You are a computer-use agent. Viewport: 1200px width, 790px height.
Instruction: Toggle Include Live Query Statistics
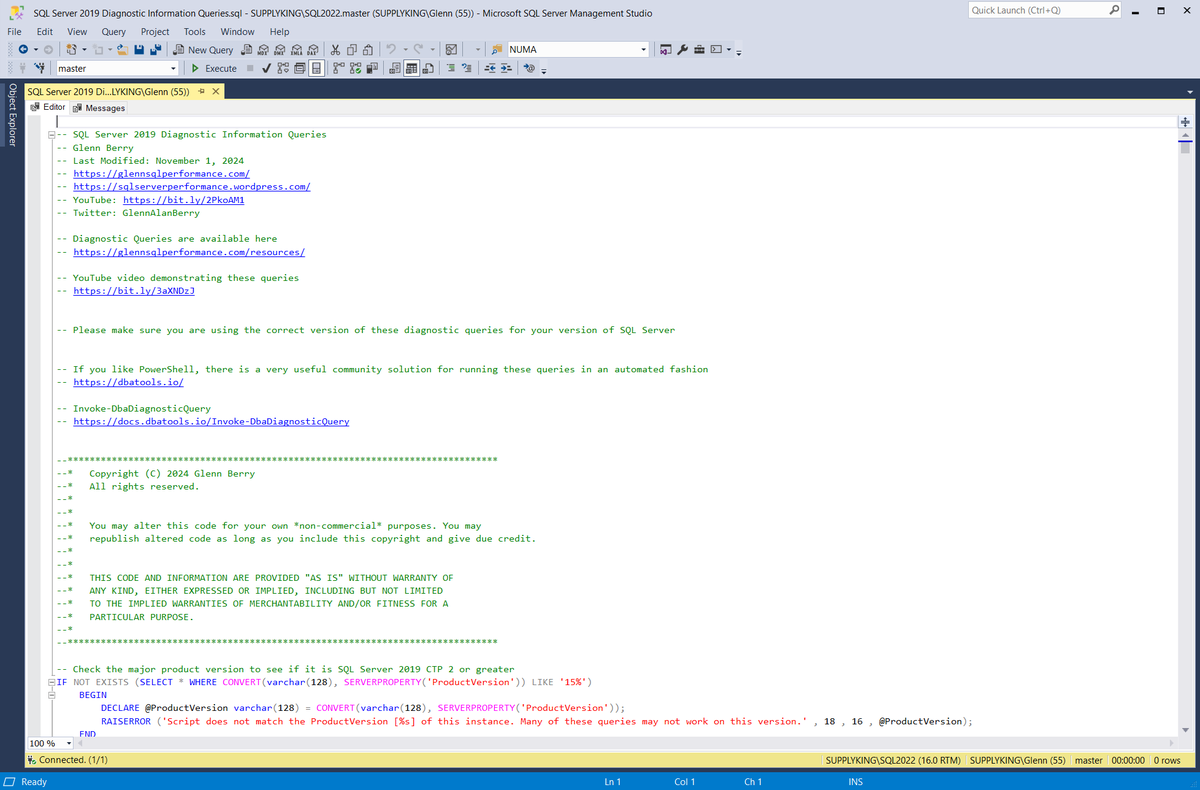tap(356, 68)
